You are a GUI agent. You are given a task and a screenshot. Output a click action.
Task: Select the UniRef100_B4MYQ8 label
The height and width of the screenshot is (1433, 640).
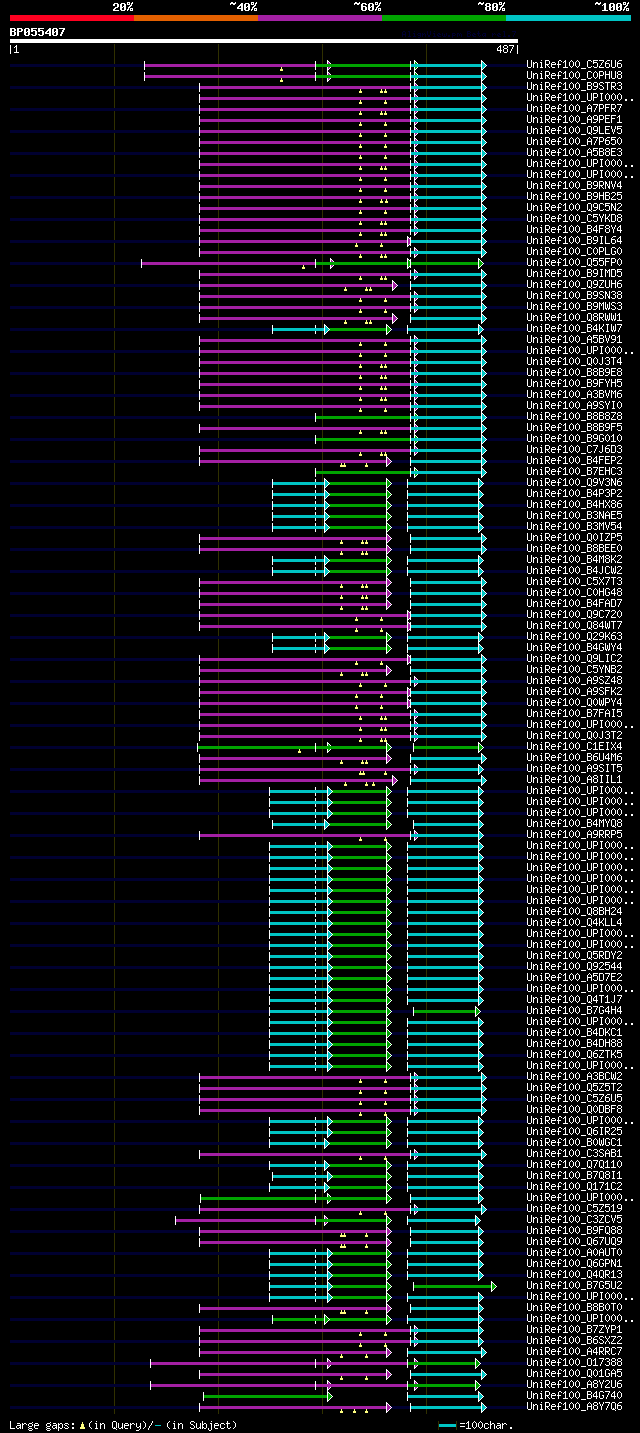tap(574, 824)
